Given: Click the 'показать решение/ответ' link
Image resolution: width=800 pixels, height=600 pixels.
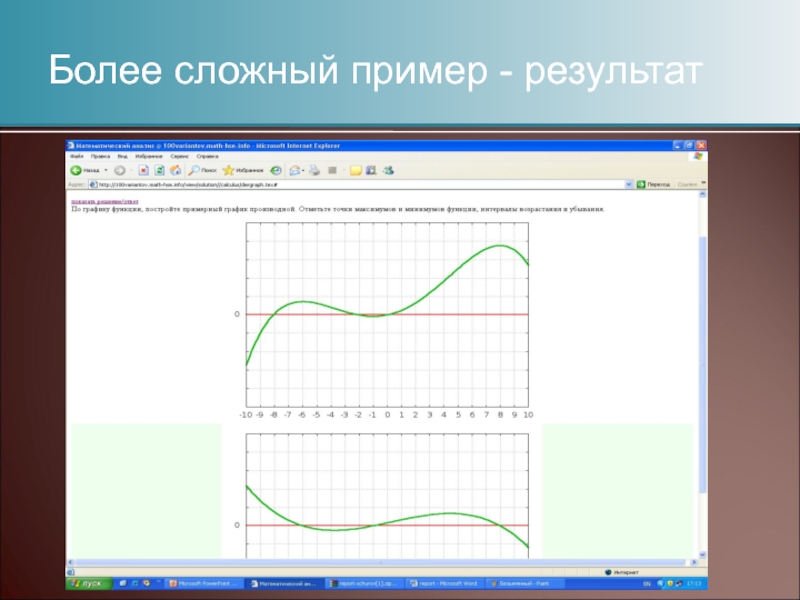Looking at the screenshot, I should click(105, 202).
